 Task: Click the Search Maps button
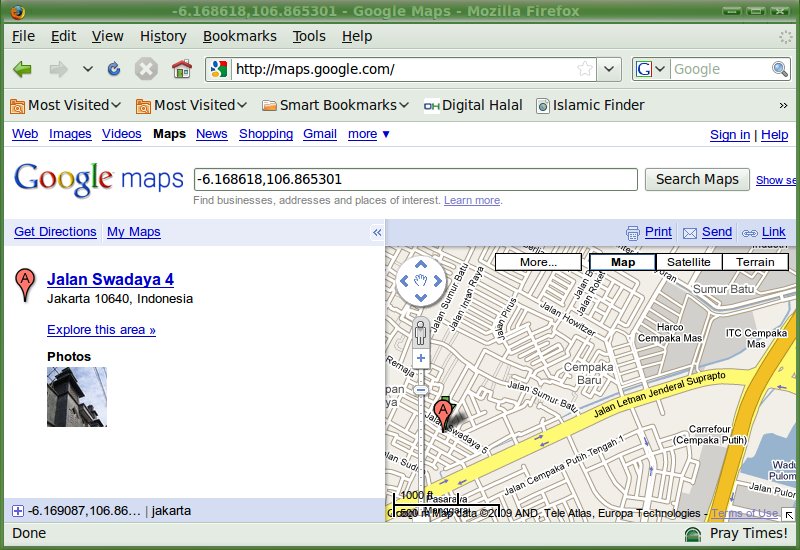pos(697,179)
